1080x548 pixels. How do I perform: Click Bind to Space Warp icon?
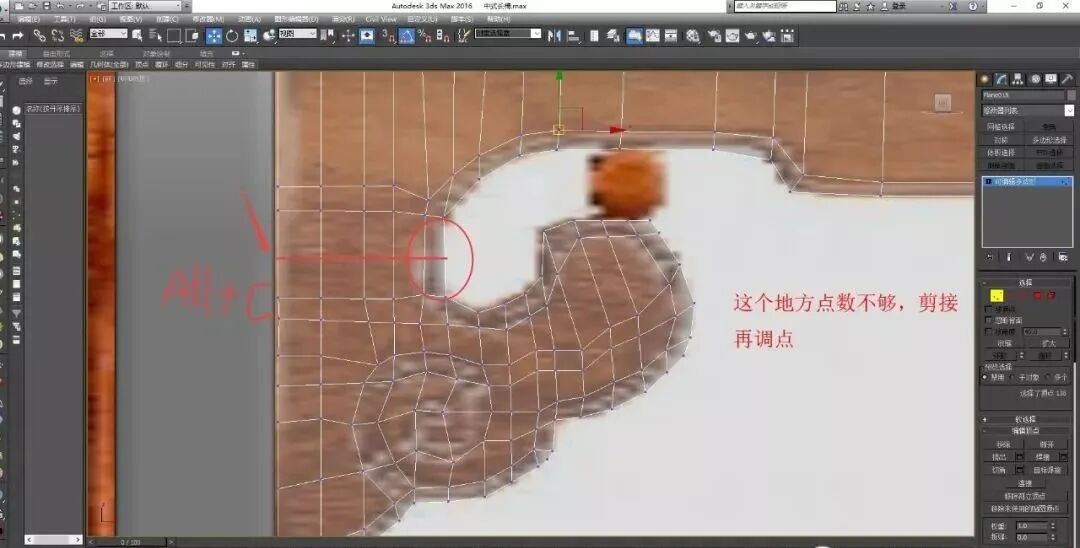click(x=76, y=36)
